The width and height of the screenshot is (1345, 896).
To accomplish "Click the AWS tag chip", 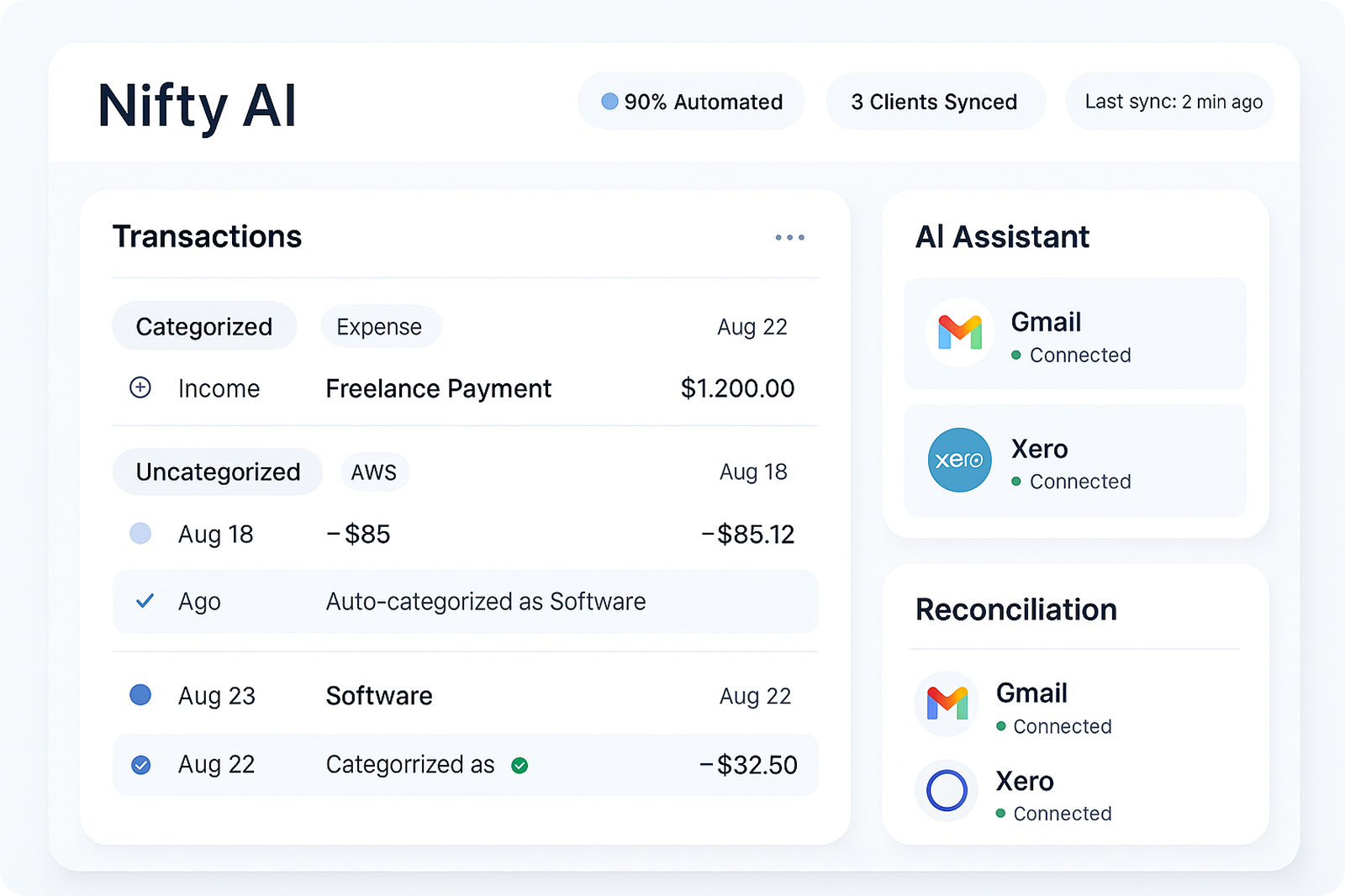I will click(374, 472).
